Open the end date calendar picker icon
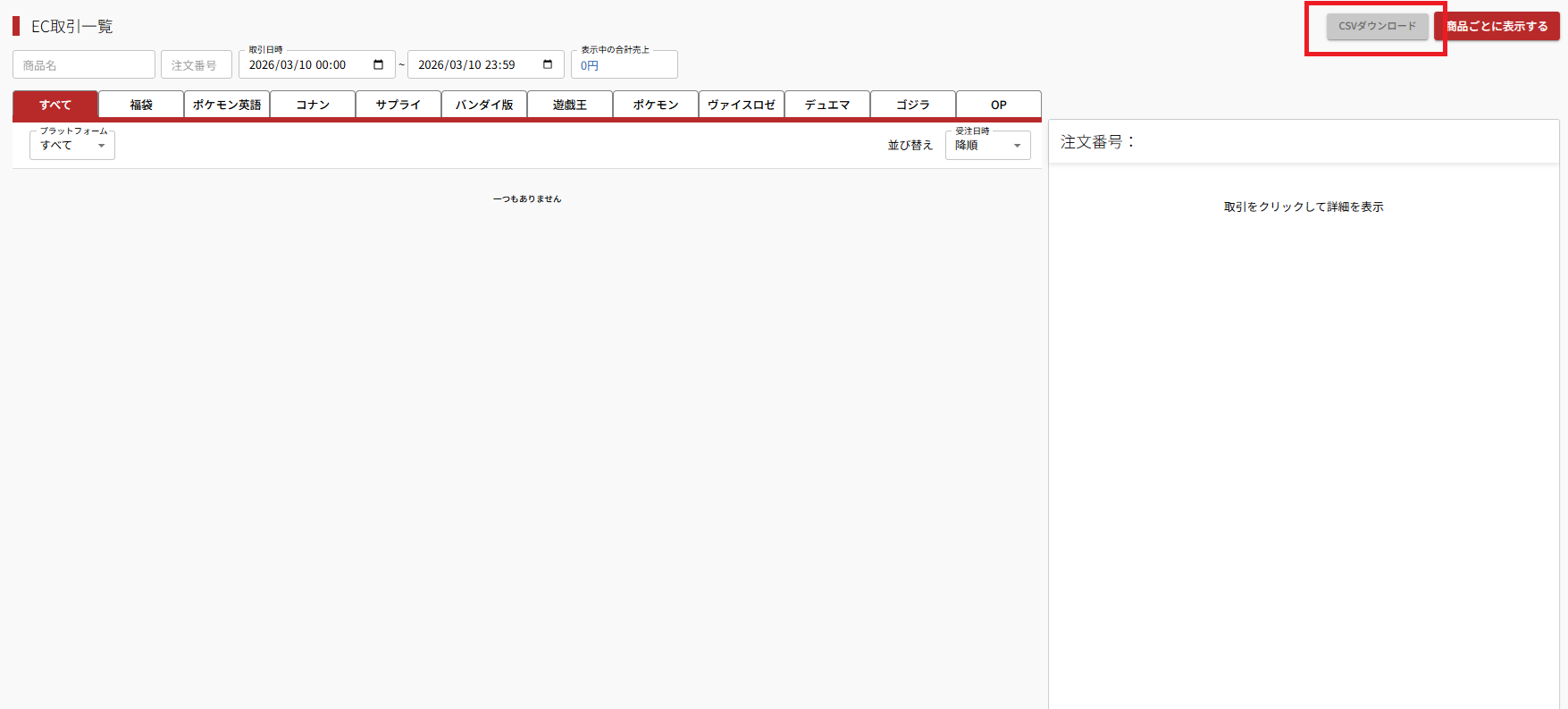1568x709 pixels. point(548,64)
